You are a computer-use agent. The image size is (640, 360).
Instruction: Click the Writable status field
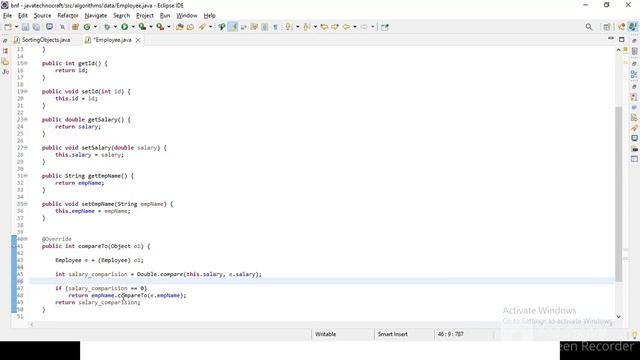point(325,334)
